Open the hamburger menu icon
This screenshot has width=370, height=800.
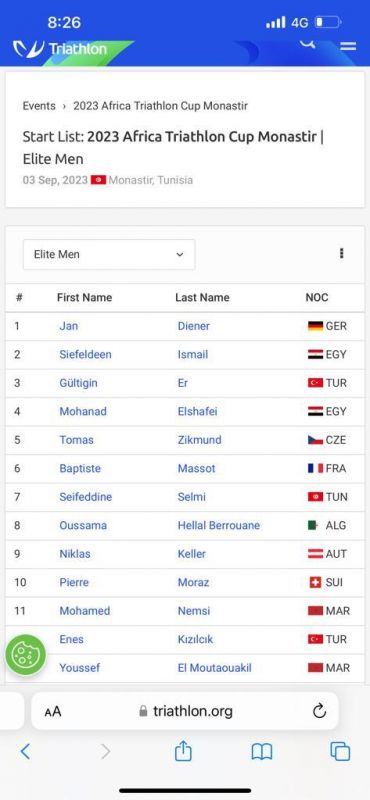click(348, 46)
